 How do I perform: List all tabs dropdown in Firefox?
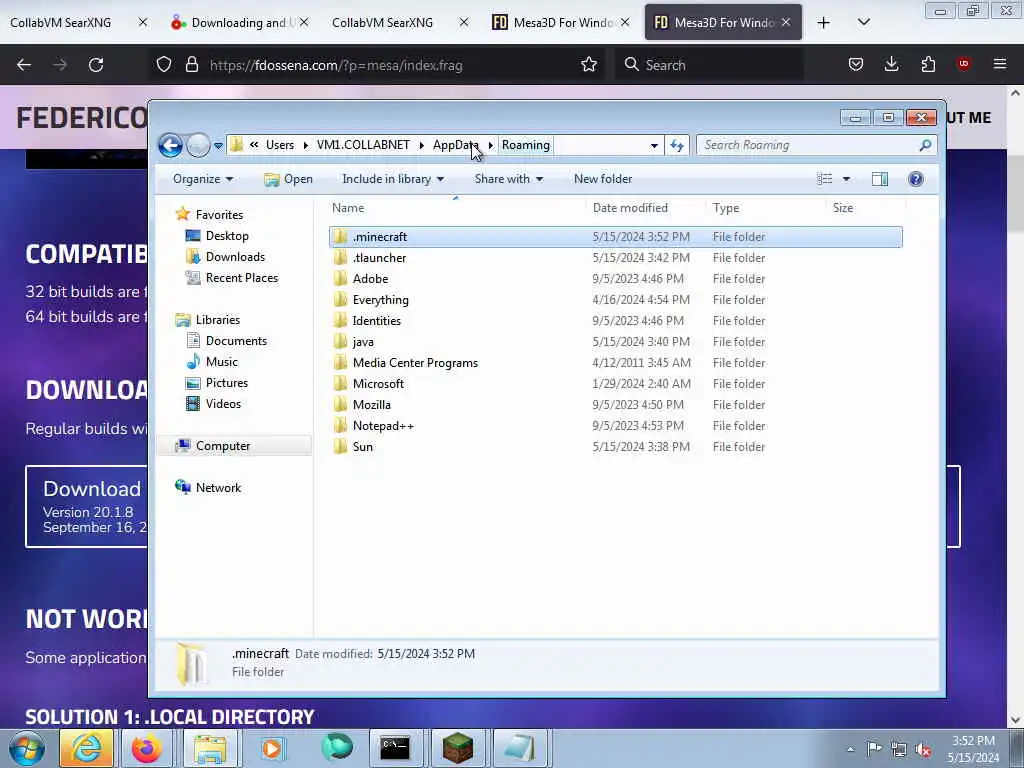pos(863,22)
